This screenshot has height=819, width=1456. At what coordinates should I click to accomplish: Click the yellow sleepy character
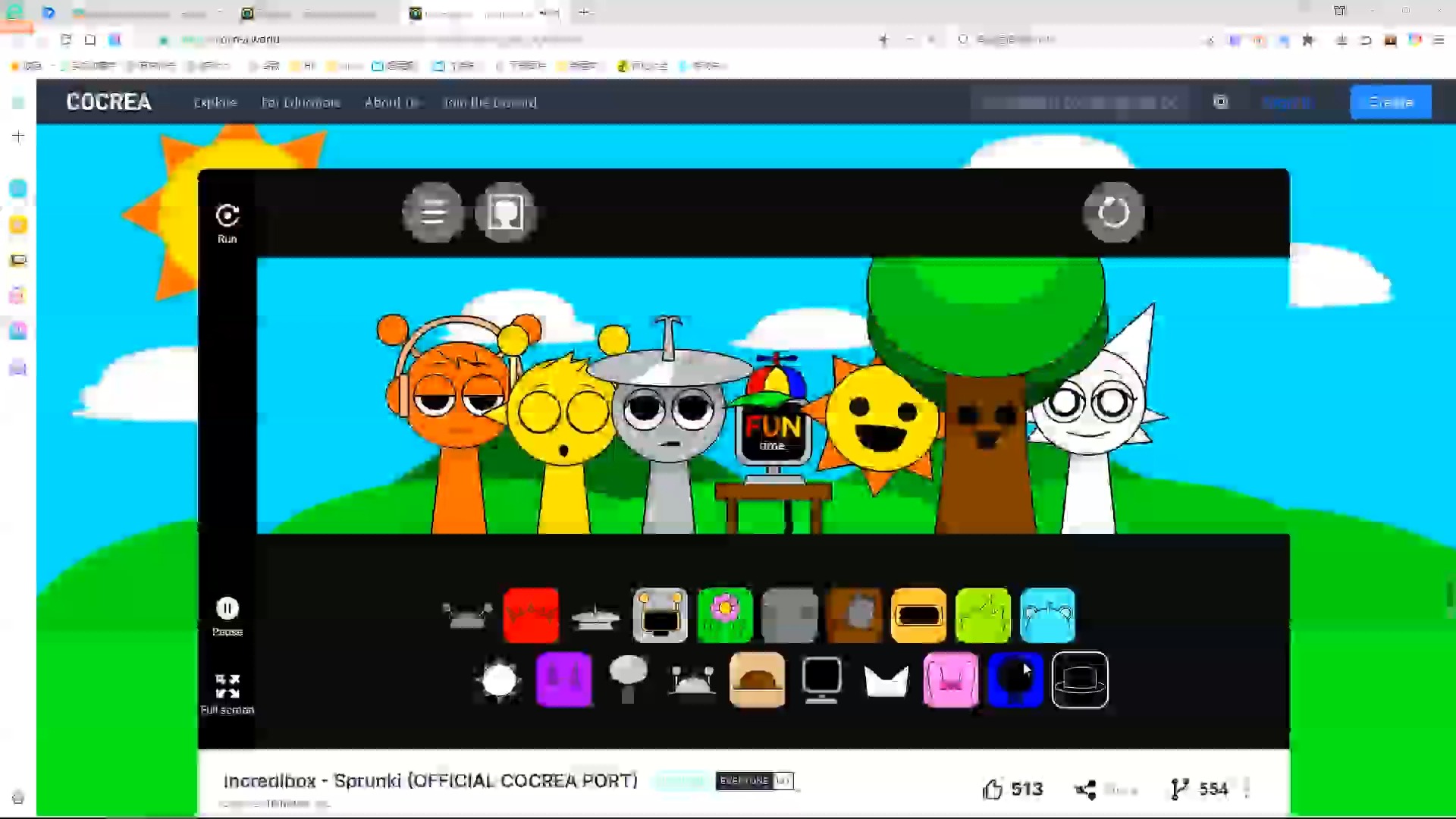563,440
